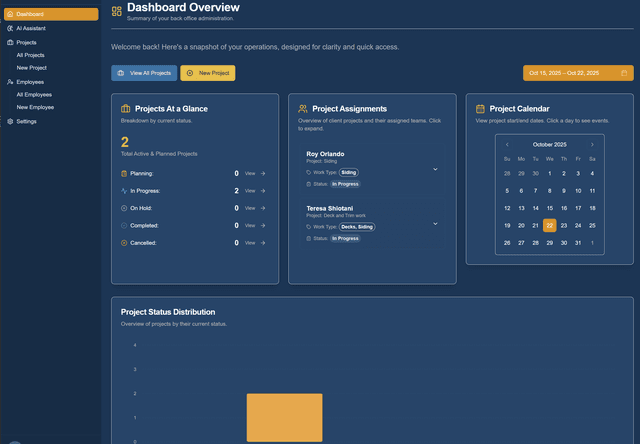Expand Teresa Shiotani assignment chevron

point(435,224)
